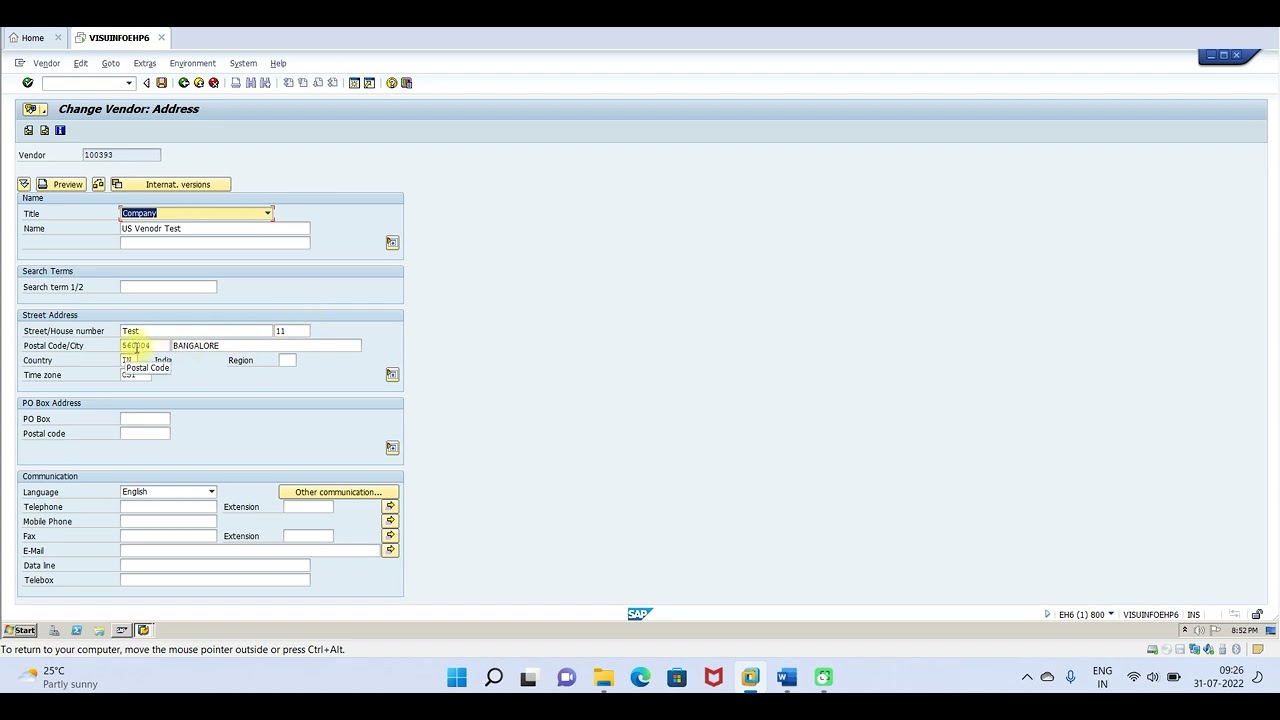Click the Create New Session icon

(x=354, y=83)
